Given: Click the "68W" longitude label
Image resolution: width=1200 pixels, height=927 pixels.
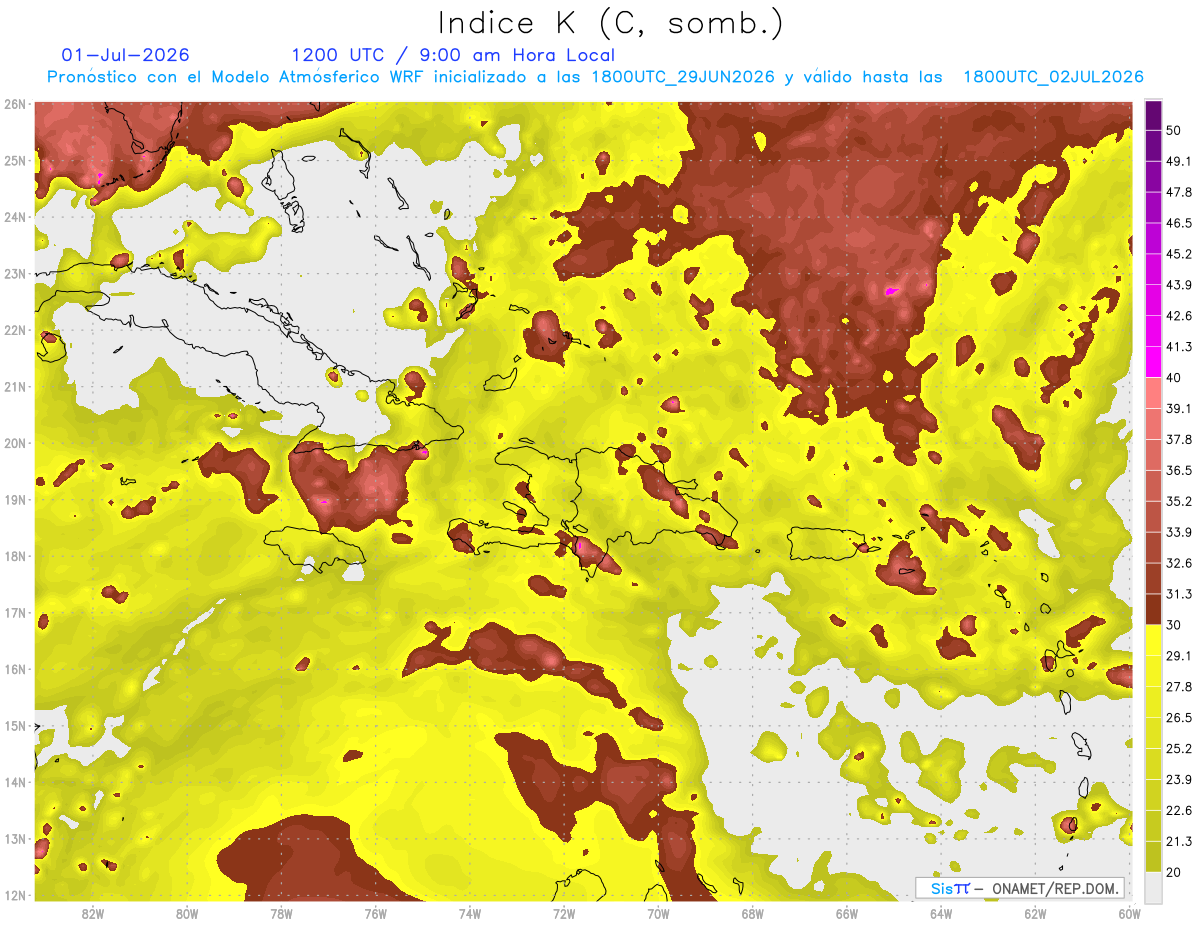Looking at the screenshot, I should (x=752, y=913).
